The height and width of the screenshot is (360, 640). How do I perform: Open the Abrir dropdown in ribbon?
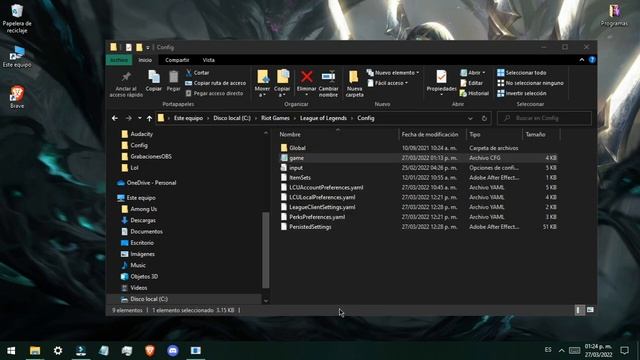point(473,73)
